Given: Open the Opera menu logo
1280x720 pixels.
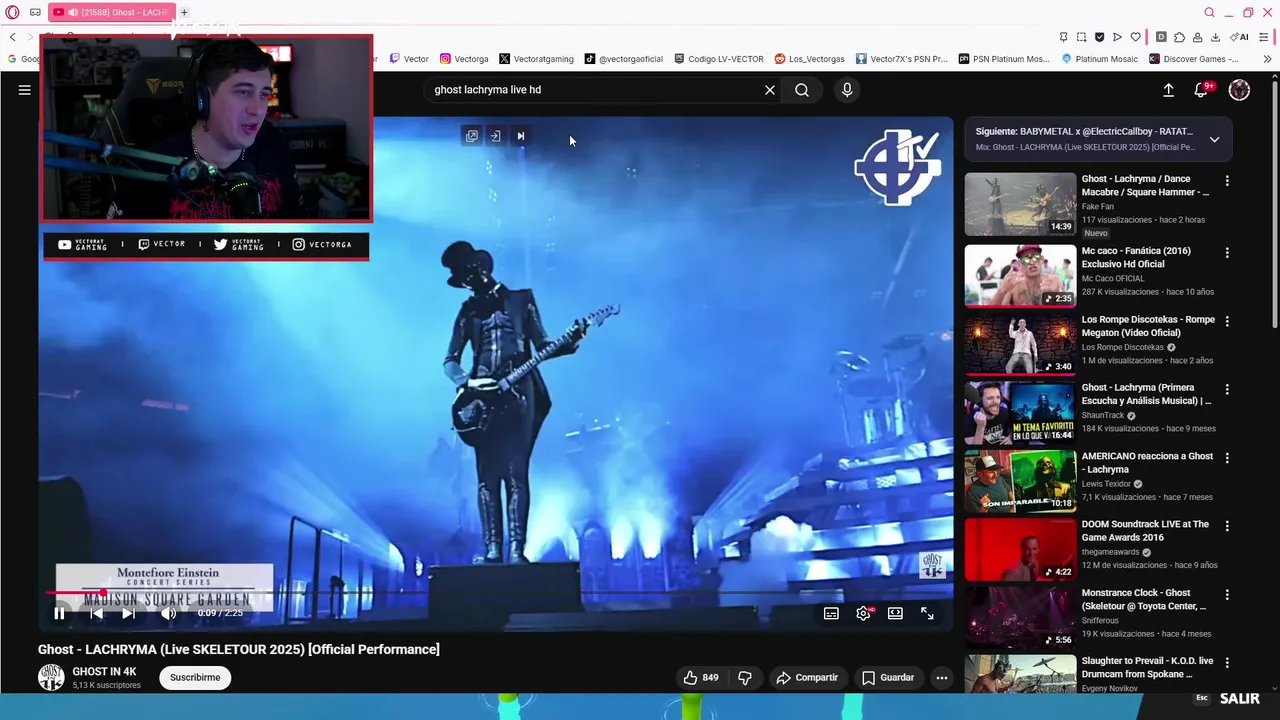Looking at the screenshot, I should click(12, 12).
